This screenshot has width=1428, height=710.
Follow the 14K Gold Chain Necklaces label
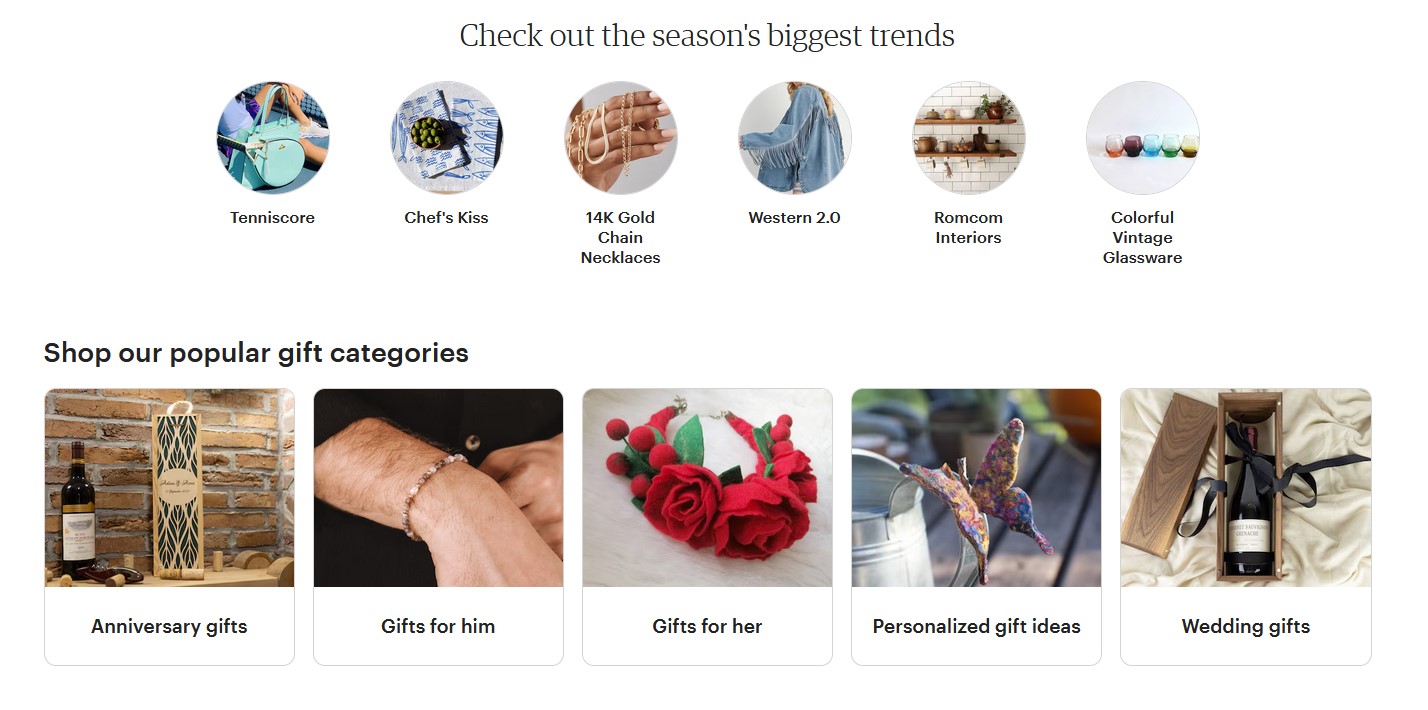(620, 237)
